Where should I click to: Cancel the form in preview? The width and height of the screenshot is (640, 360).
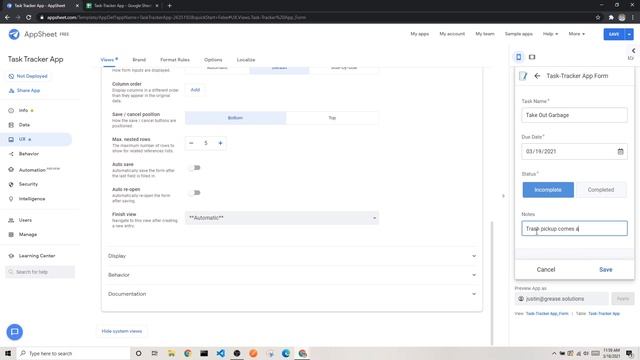click(x=546, y=269)
